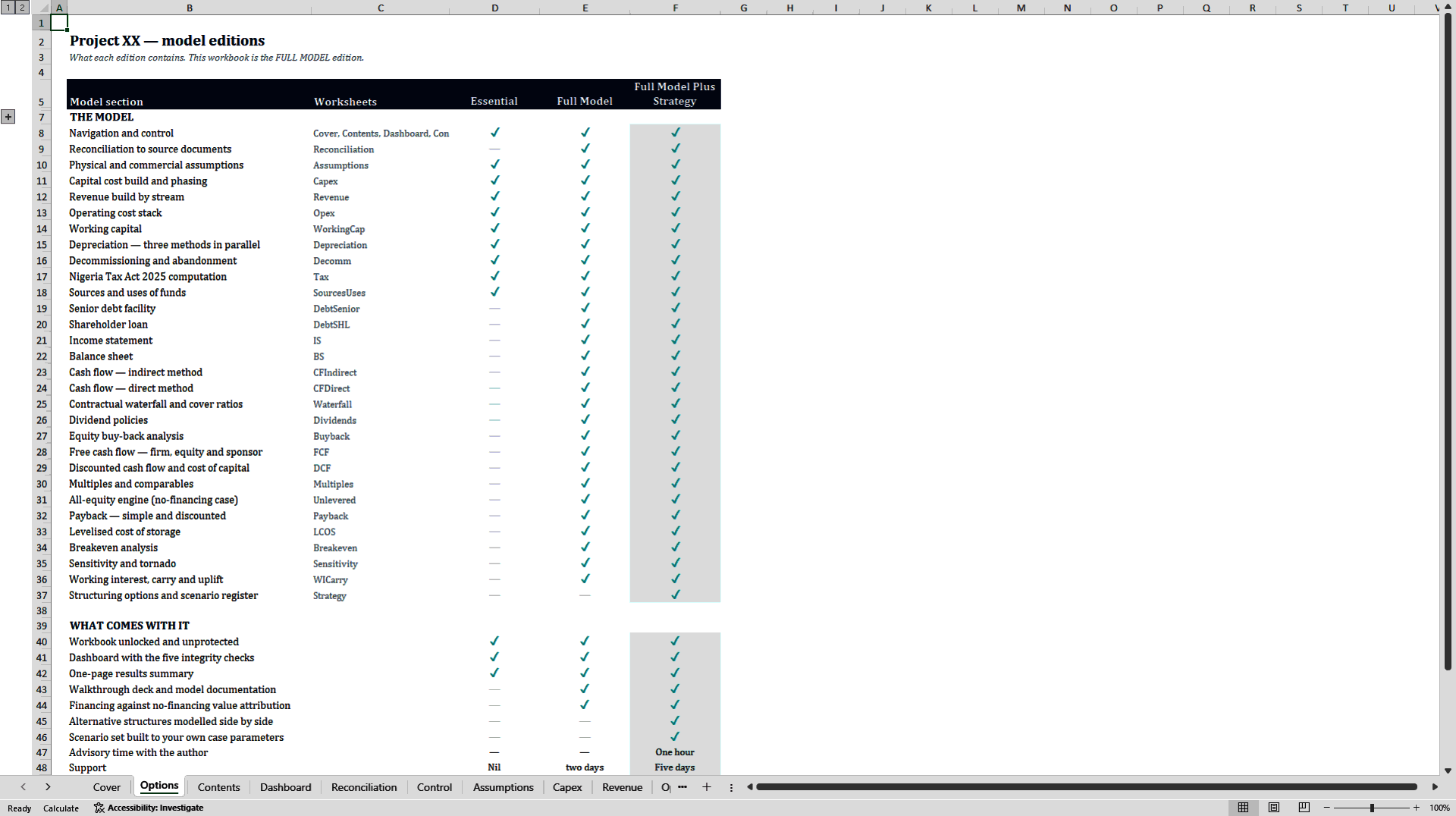Viewport: 1456px width, 816px height.
Task: Select the 'Full Model Plus Strategy' header cell
Action: pos(675,94)
